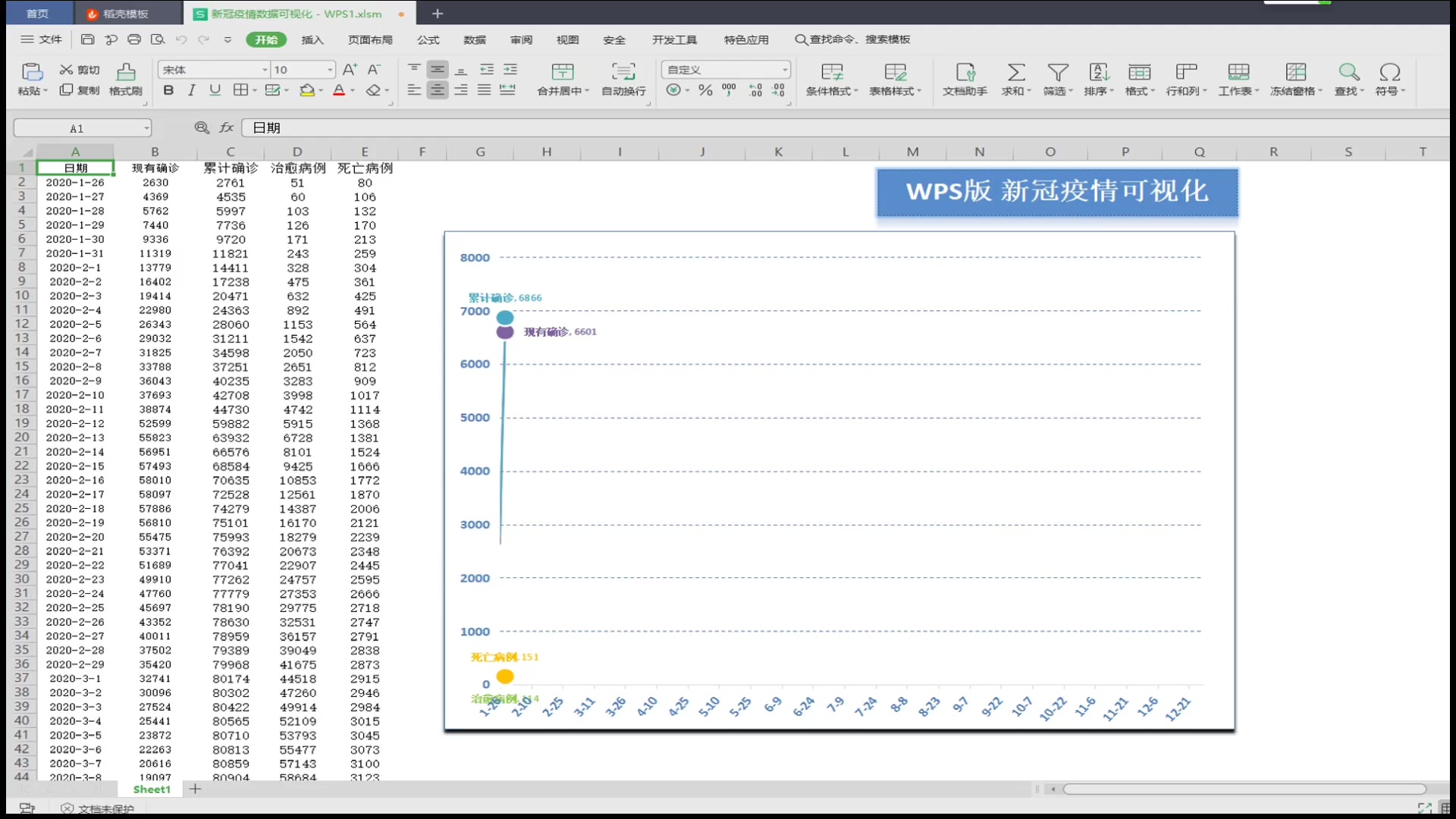Expand the quick access toolbar customize arrow
Viewport: 1456px width, 819px height.
(x=227, y=39)
